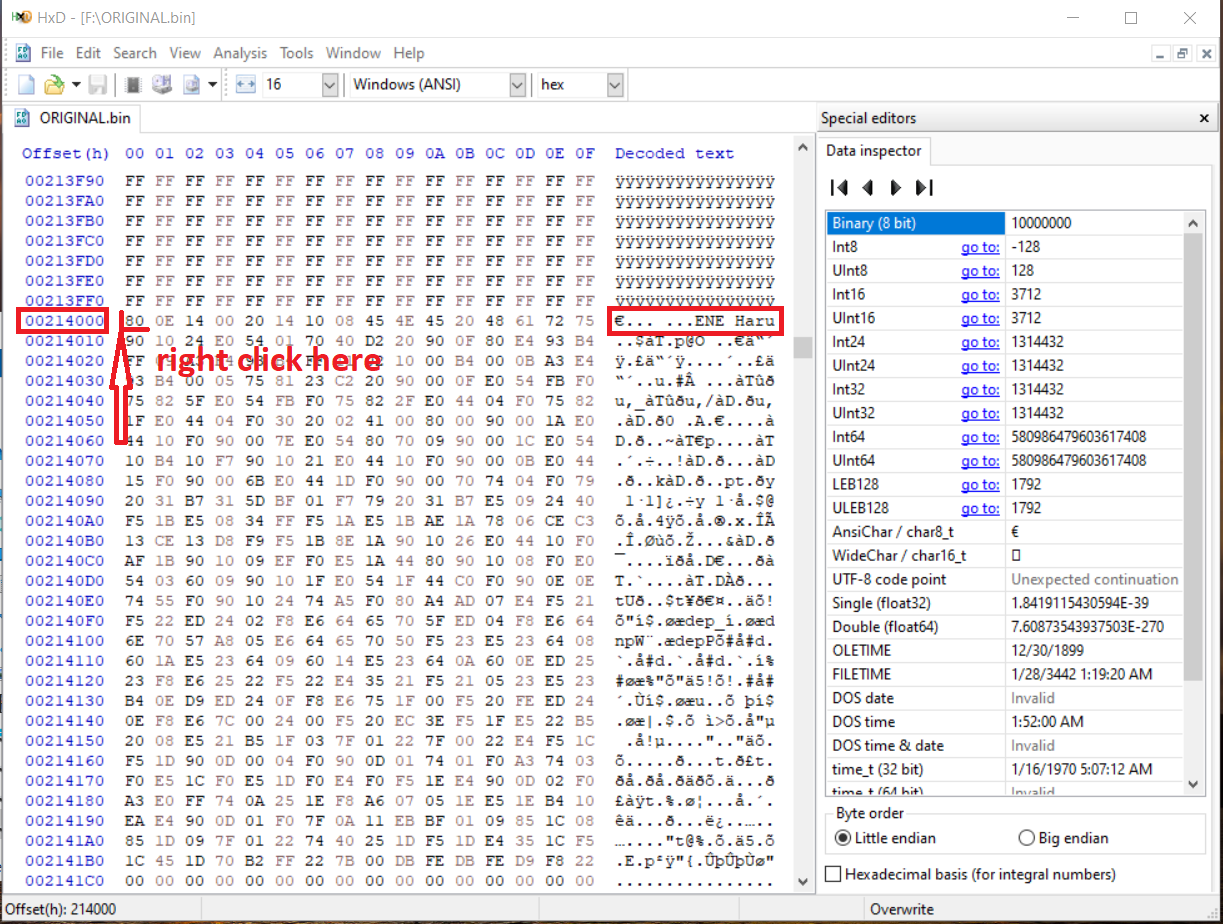Viewport: 1223px width, 924px height.
Task: Open the Analysis menu
Action: (240, 53)
